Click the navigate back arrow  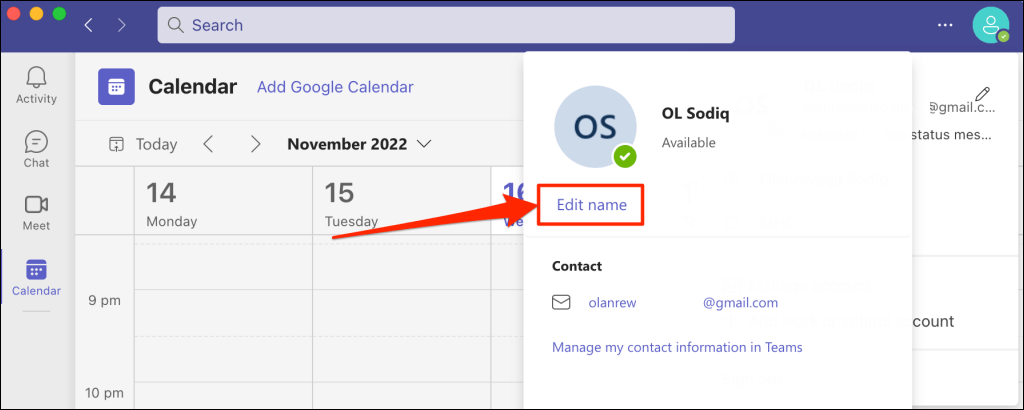point(88,24)
